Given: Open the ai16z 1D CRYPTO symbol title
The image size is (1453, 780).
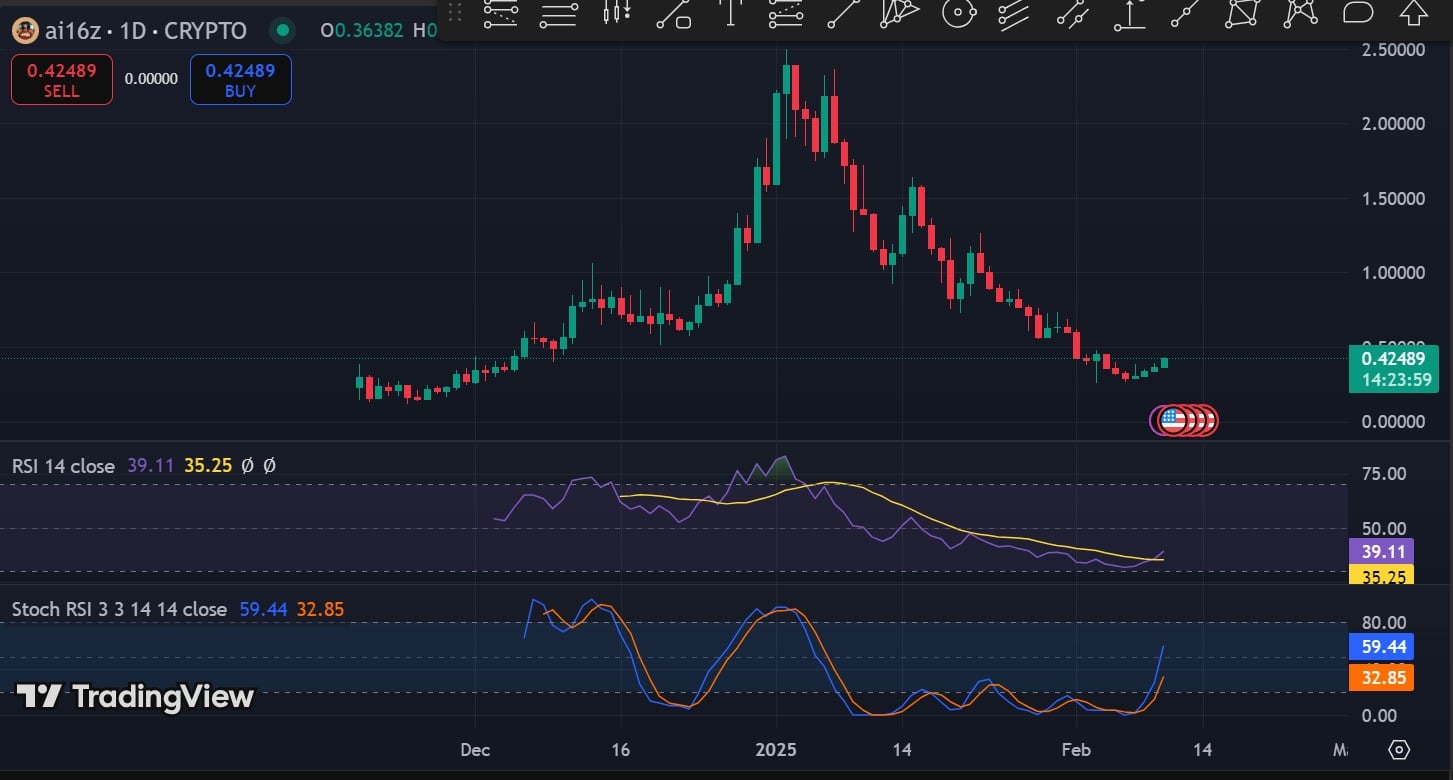Looking at the screenshot, I should tap(145, 31).
